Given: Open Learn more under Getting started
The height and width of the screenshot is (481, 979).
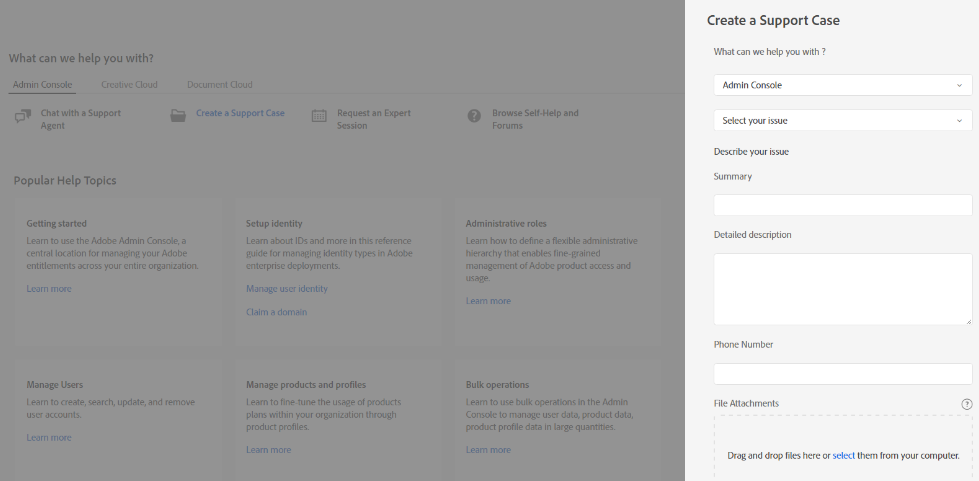Looking at the screenshot, I should 49,289.
